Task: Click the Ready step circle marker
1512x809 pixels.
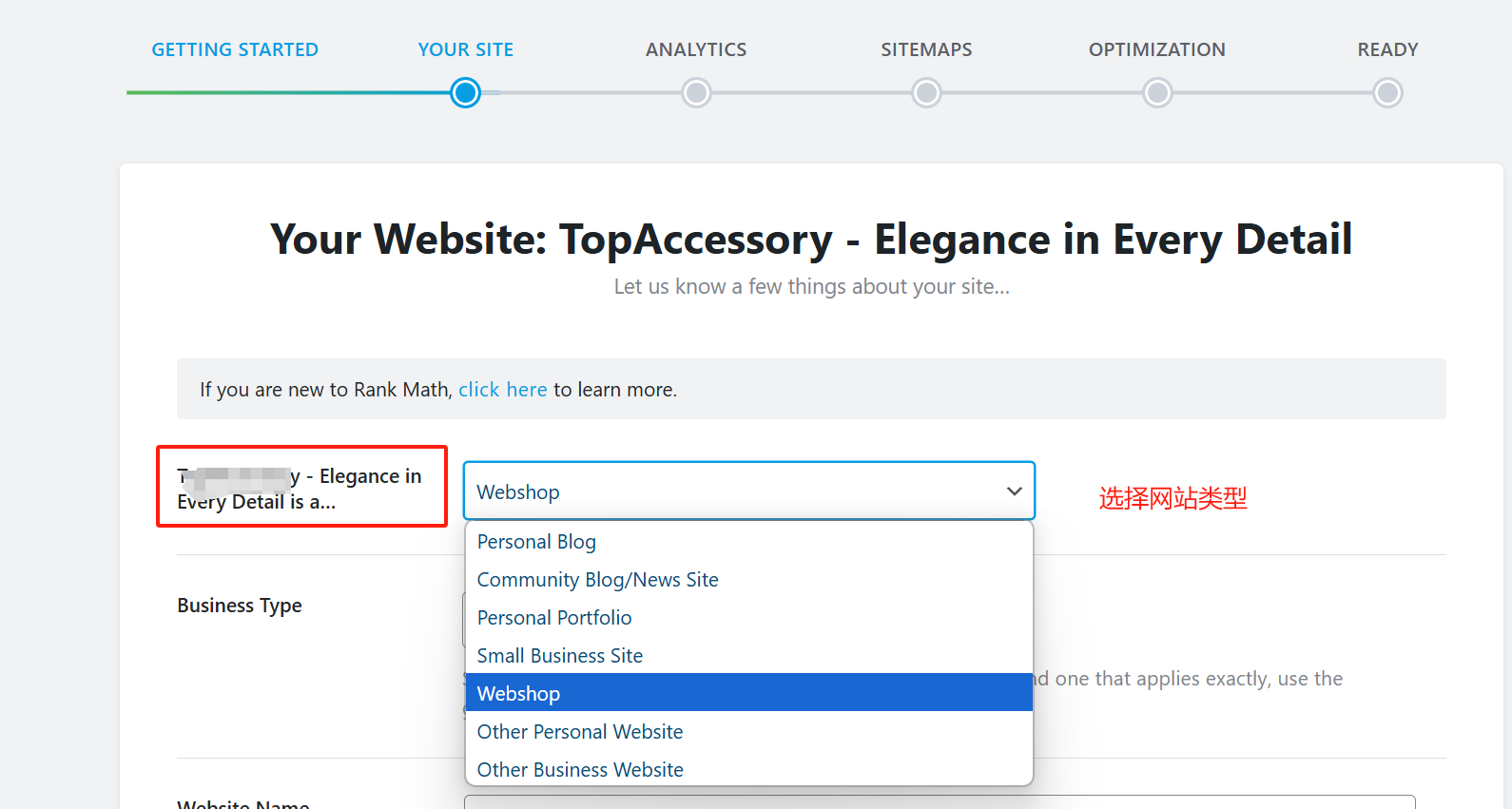Action: point(1387,93)
